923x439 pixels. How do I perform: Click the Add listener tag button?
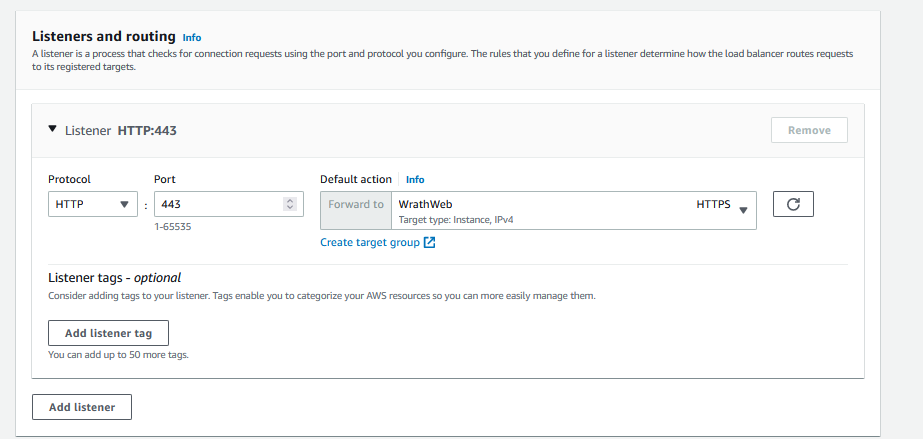[x=108, y=333]
